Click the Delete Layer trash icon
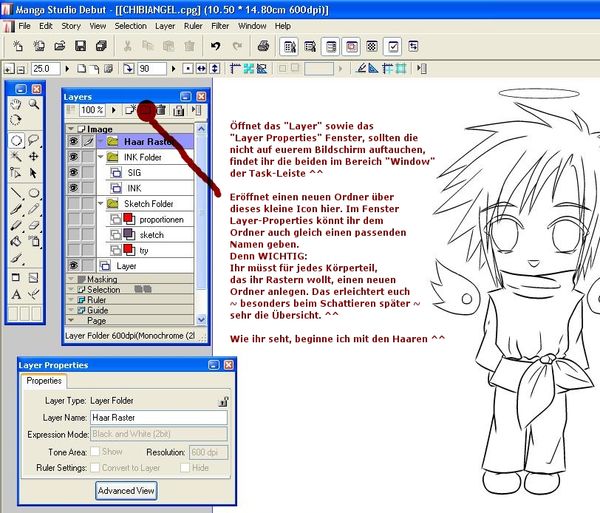This screenshot has width=600, height=513. tap(161, 110)
